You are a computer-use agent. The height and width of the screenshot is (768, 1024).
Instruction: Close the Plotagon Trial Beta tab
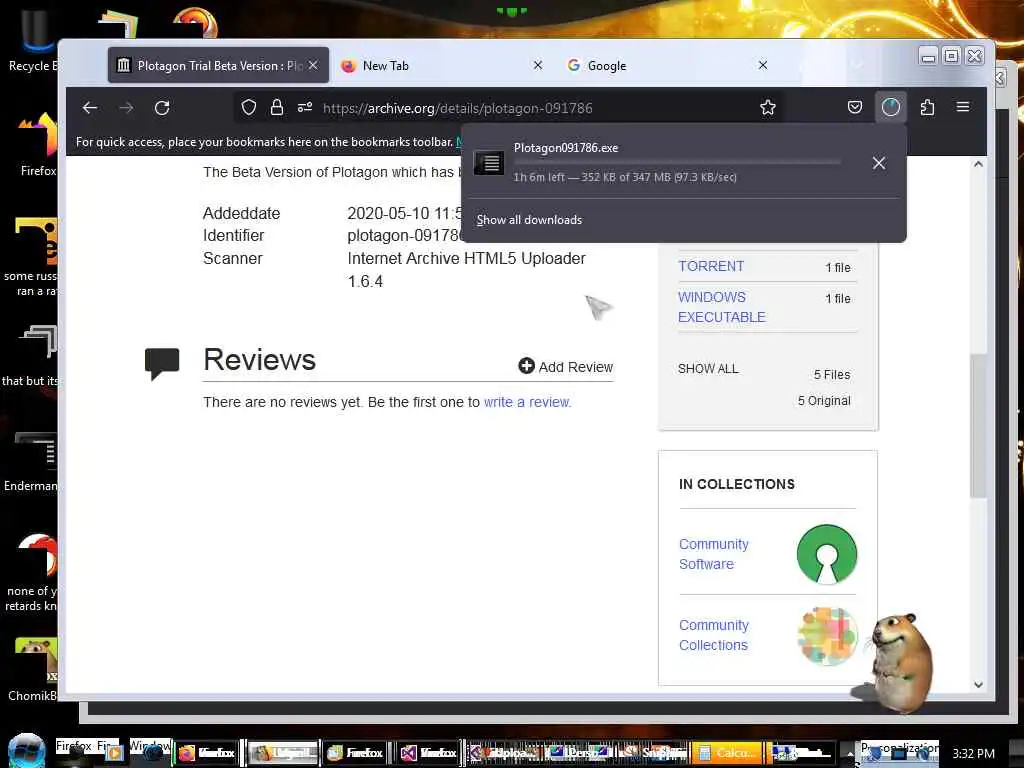pyautogui.click(x=313, y=65)
